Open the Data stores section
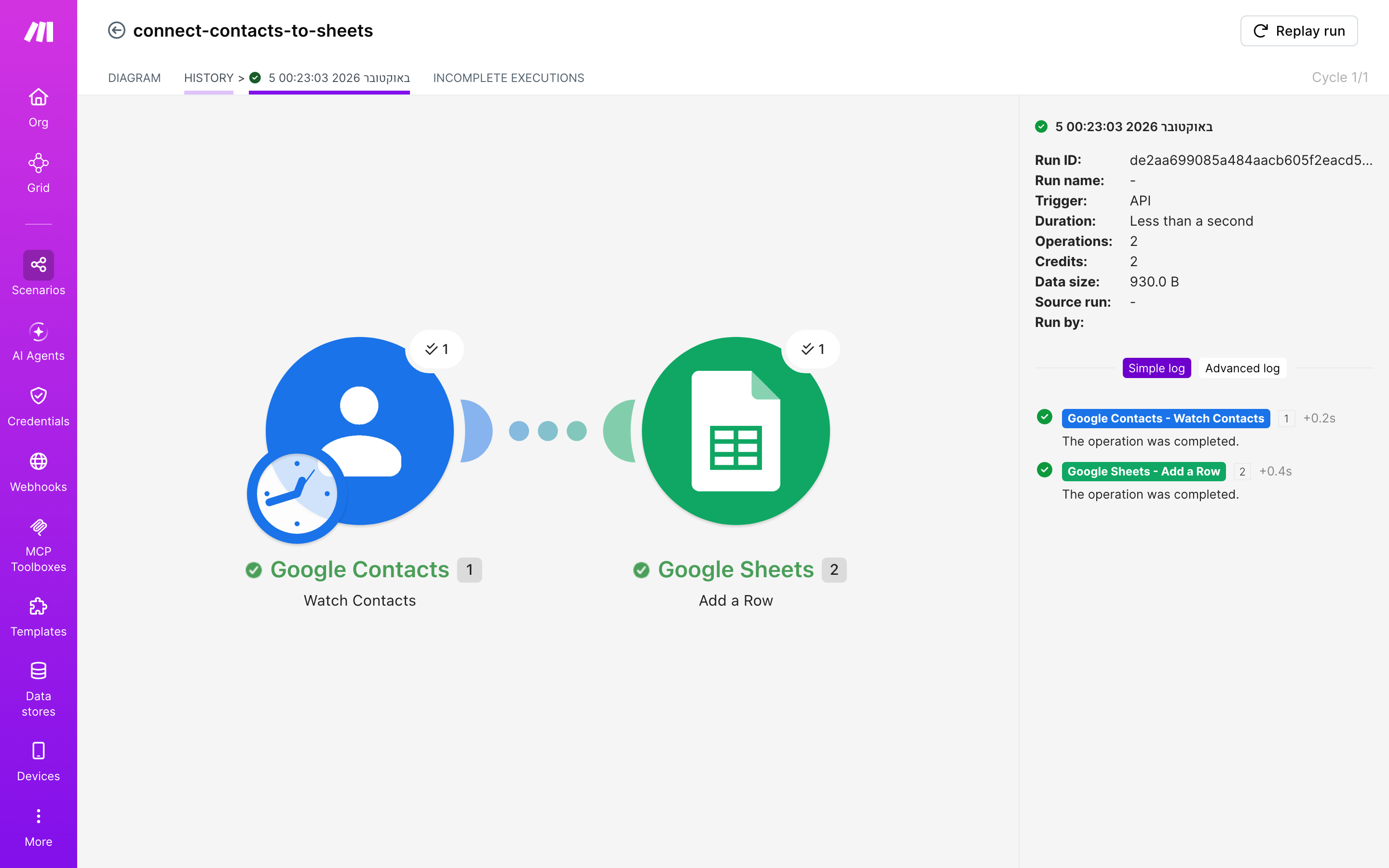 pos(39,690)
